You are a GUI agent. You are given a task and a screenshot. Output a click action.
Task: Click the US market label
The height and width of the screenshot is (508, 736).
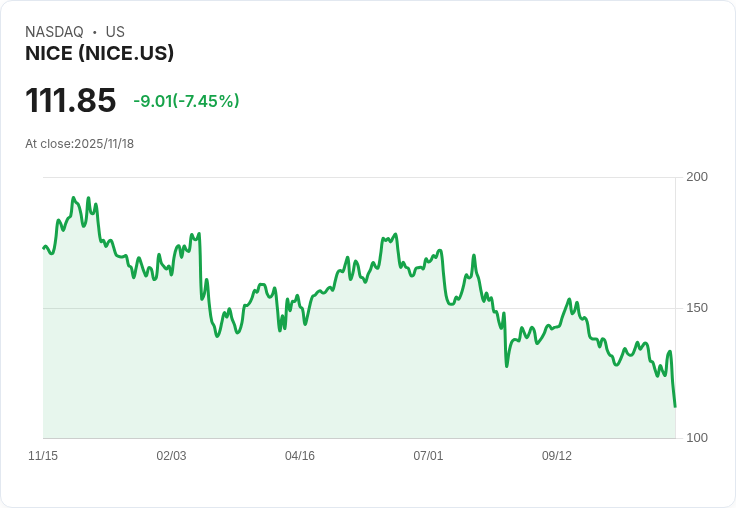(x=115, y=32)
